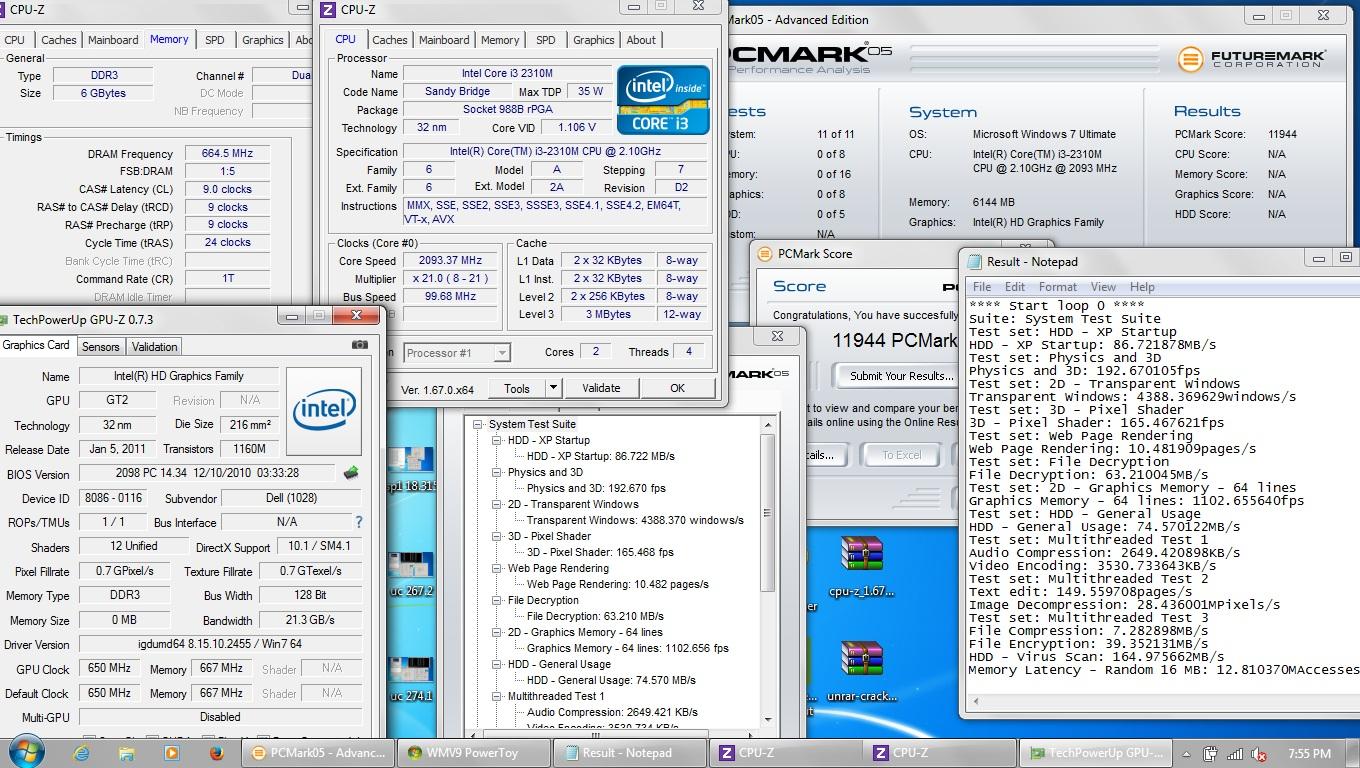Click the Validate button in CPU-Z

tap(601, 388)
